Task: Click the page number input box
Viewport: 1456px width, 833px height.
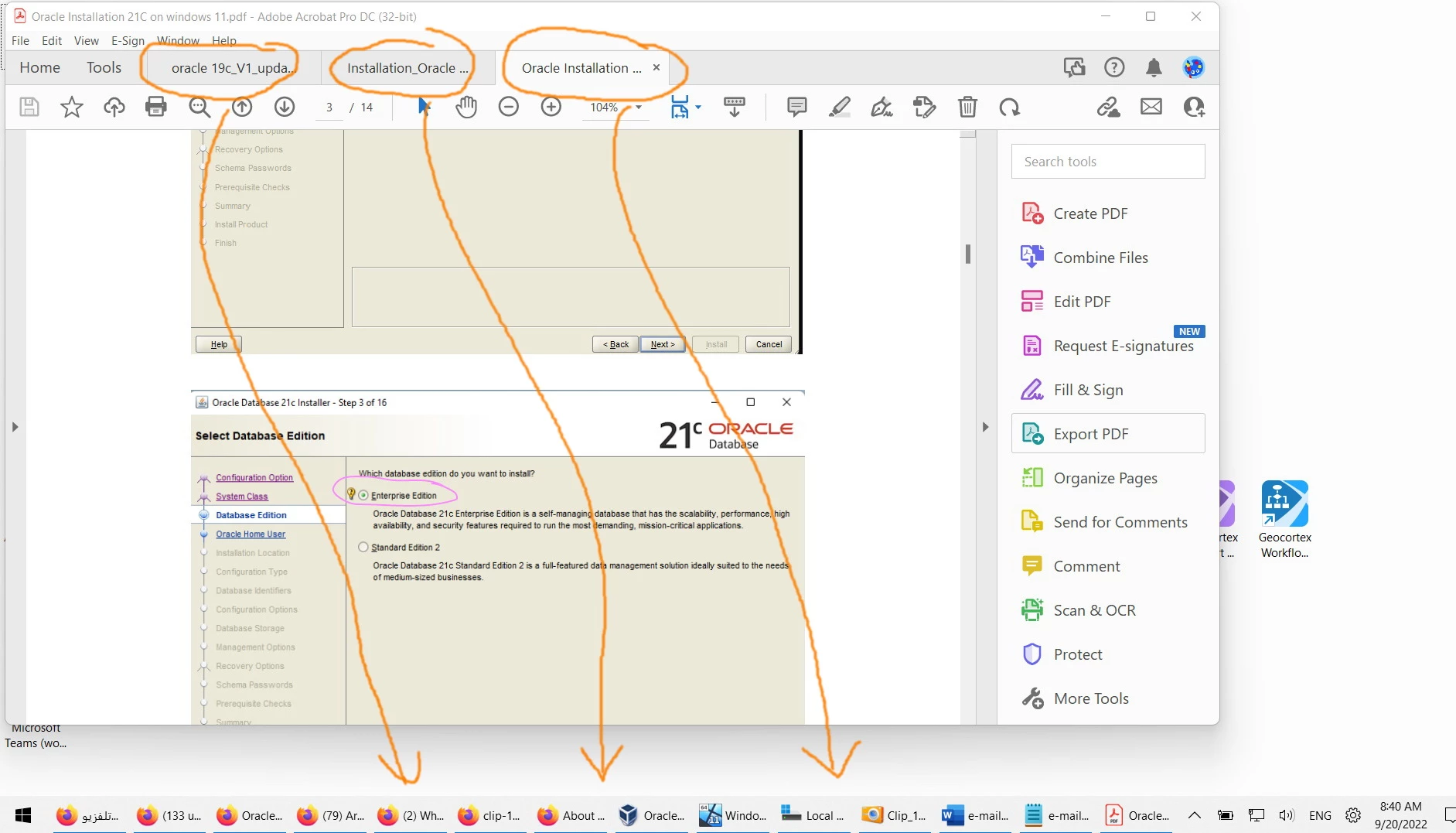Action: click(x=329, y=108)
